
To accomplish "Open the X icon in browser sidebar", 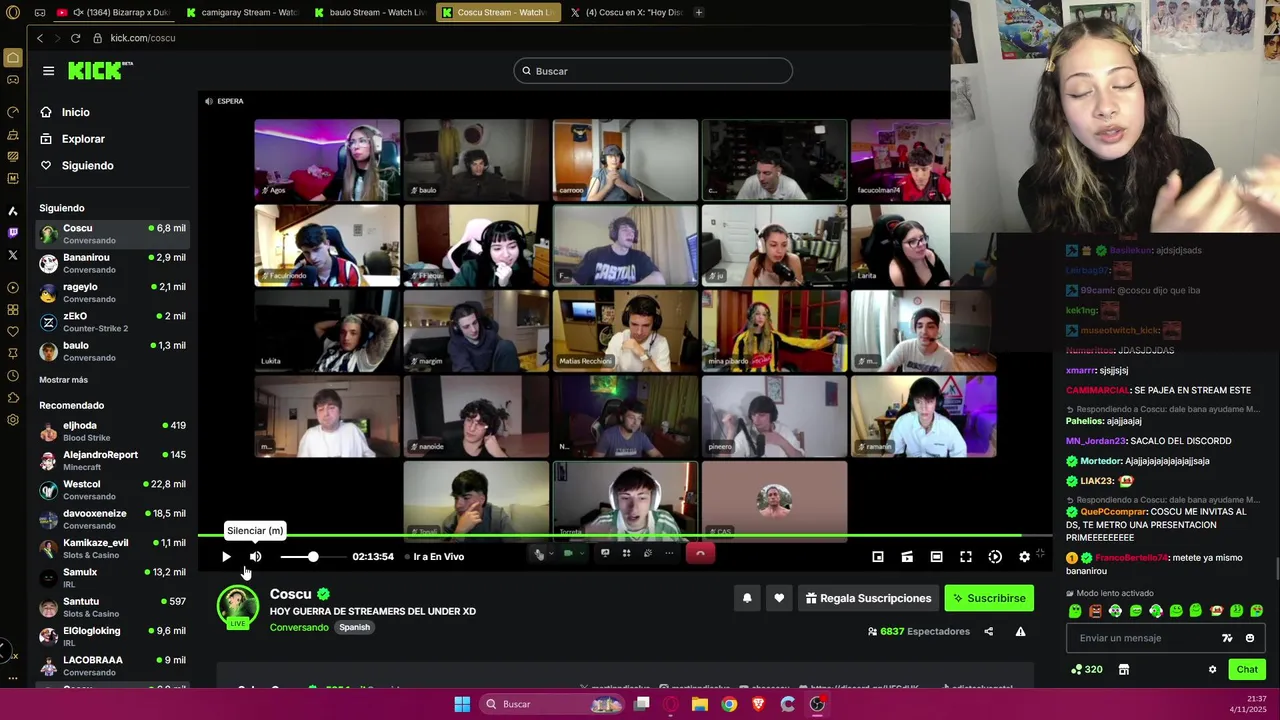I will (x=13, y=255).
